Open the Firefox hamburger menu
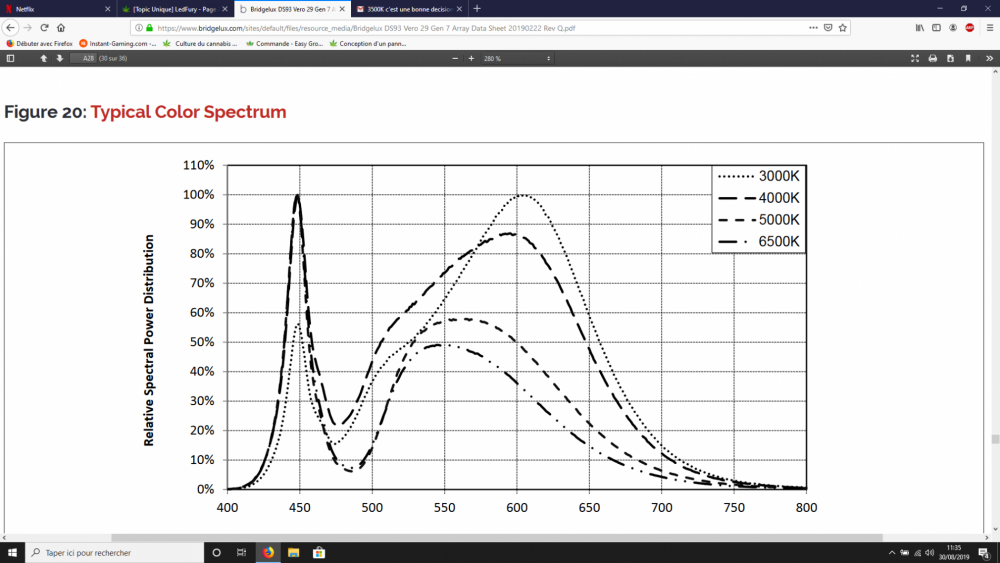This screenshot has width=1000, height=563. tap(990, 27)
